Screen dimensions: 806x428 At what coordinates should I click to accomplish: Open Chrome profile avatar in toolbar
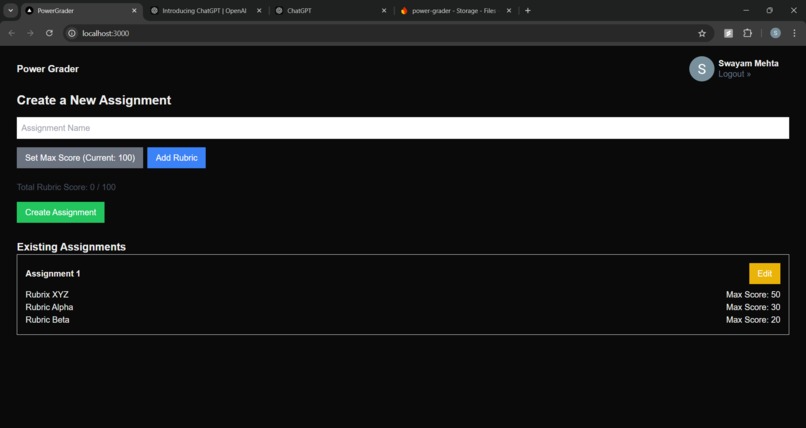pyautogui.click(x=775, y=33)
